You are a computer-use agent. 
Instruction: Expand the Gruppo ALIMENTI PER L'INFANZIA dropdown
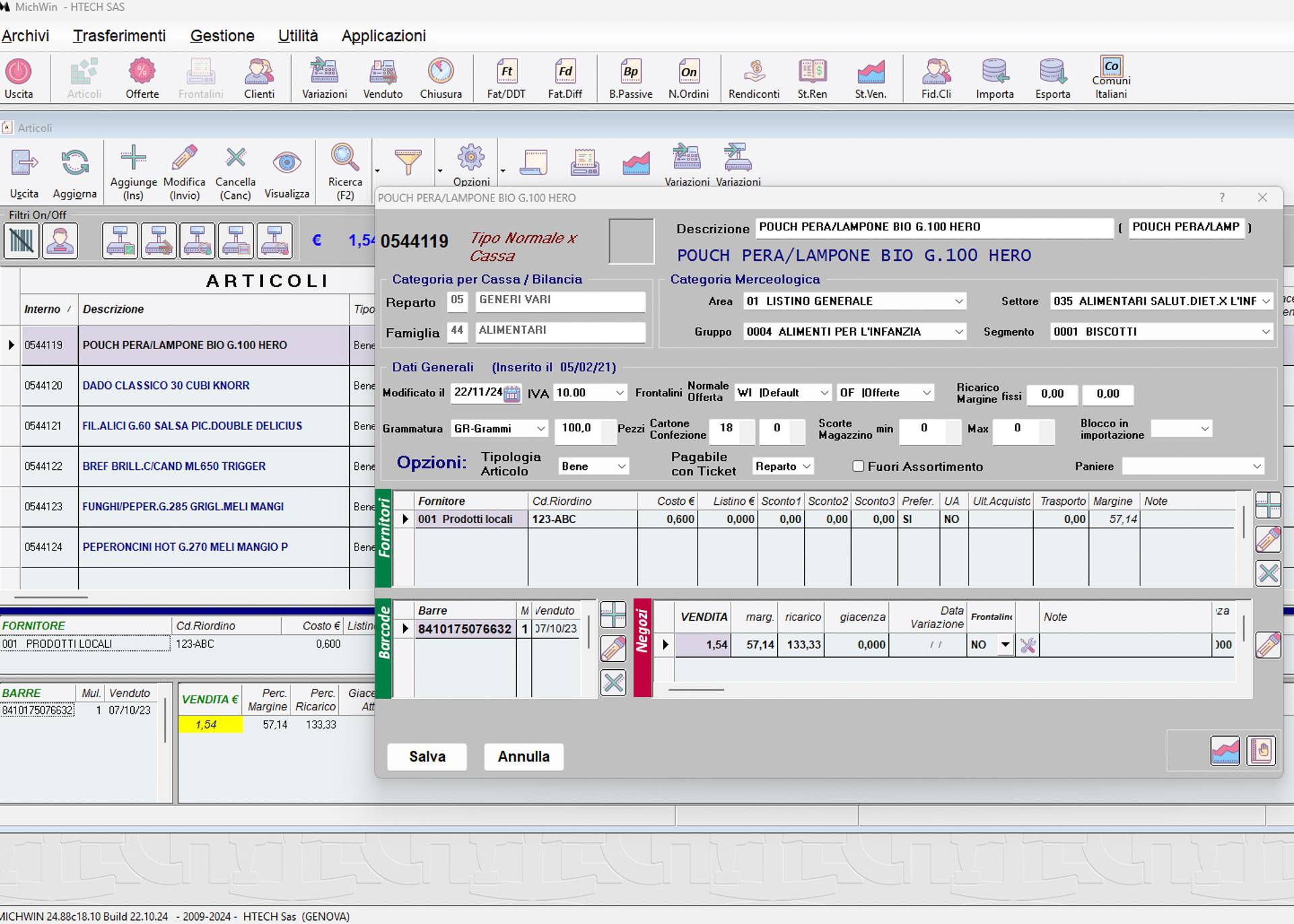958,332
